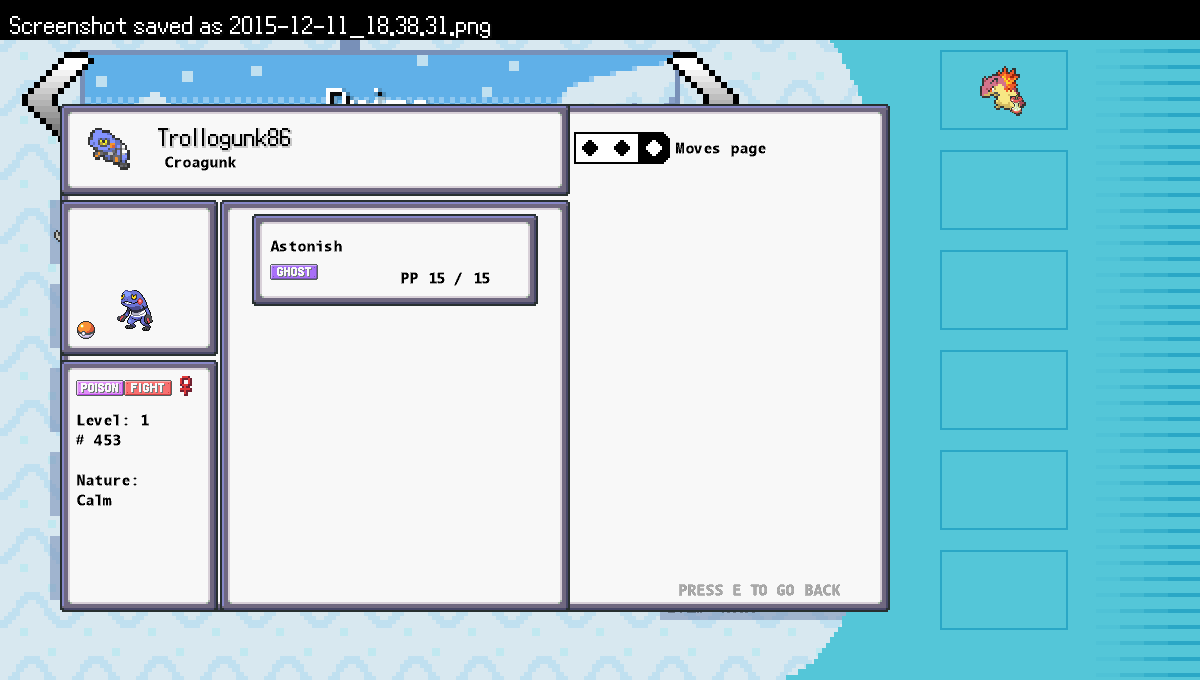Click the Moves page label
Image resolution: width=1200 pixels, height=680 pixels.
click(721, 149)
